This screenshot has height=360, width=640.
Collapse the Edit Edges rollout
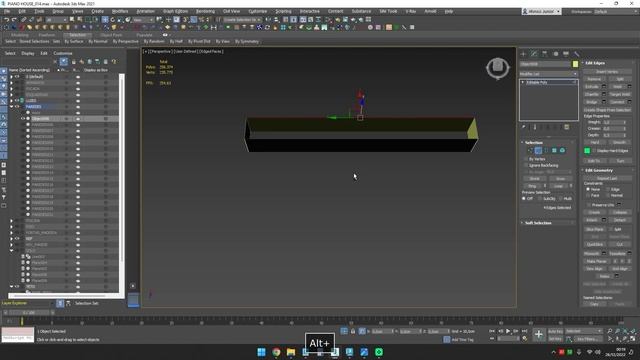[x=595, y=63]
